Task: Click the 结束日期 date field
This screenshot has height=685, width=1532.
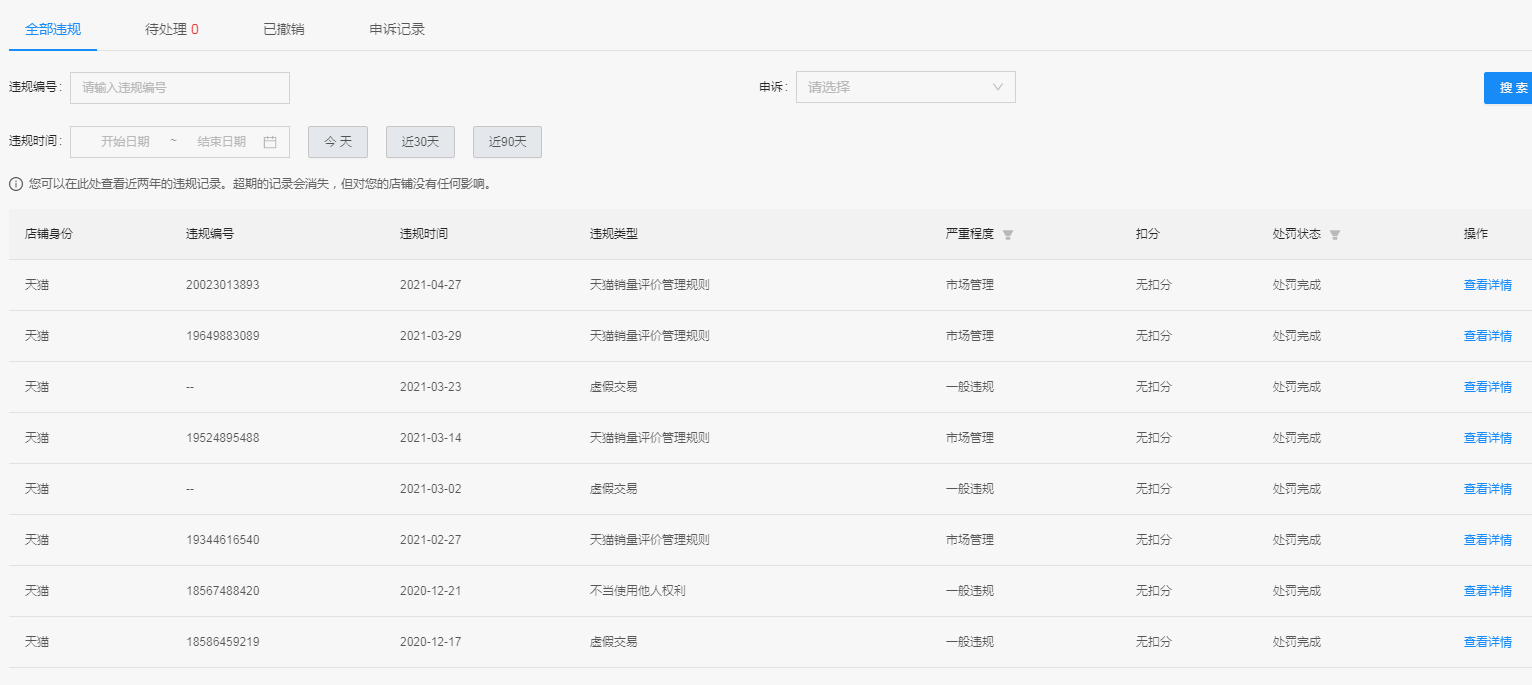Action: 221,142
